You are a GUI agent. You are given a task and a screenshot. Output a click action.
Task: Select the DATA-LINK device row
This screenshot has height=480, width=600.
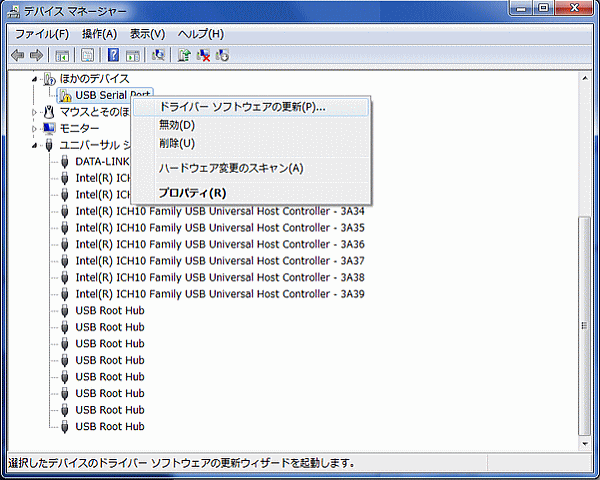(102, 162)
